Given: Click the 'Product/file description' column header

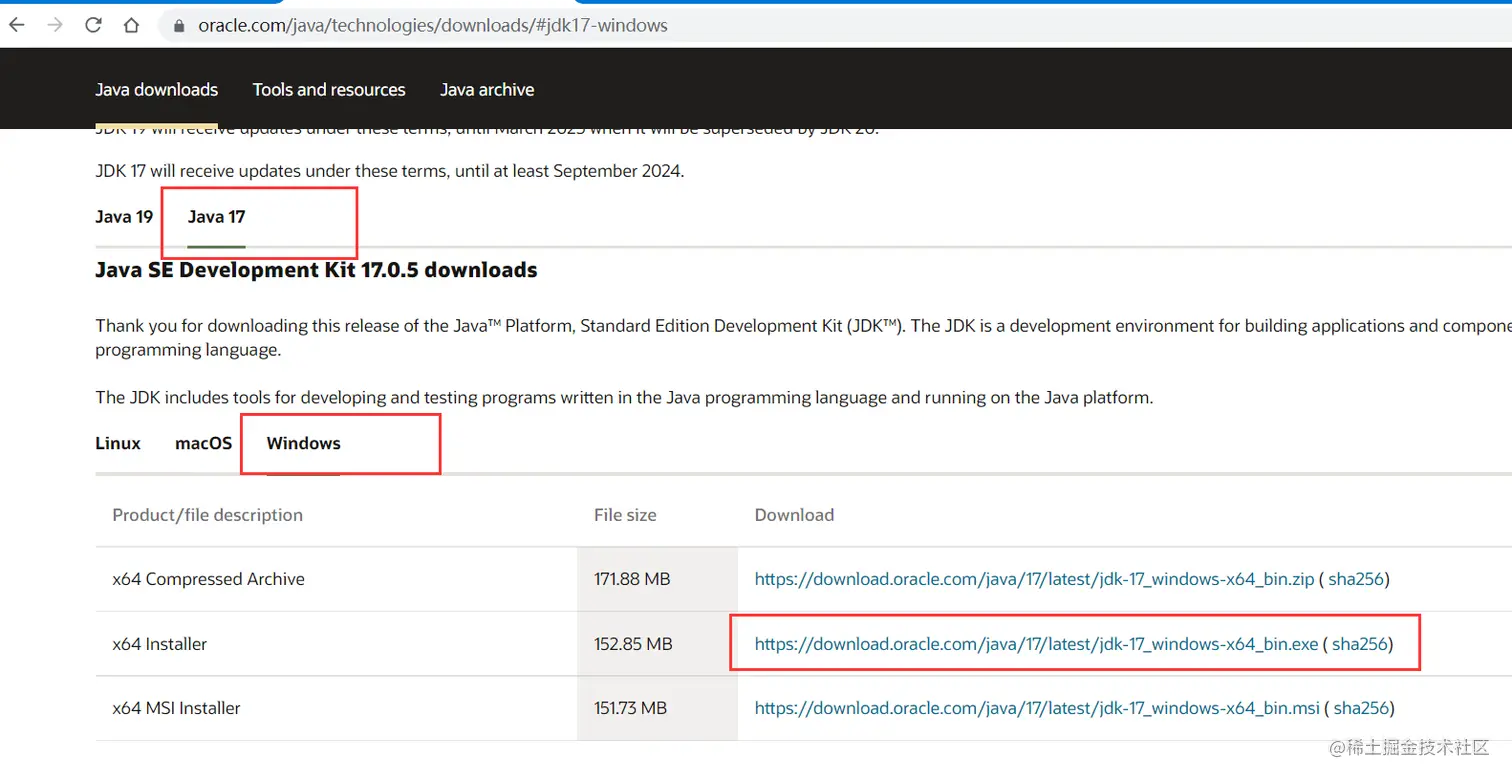Looking at the screenshot, I should pyautogui.click(x=207, y=515).
